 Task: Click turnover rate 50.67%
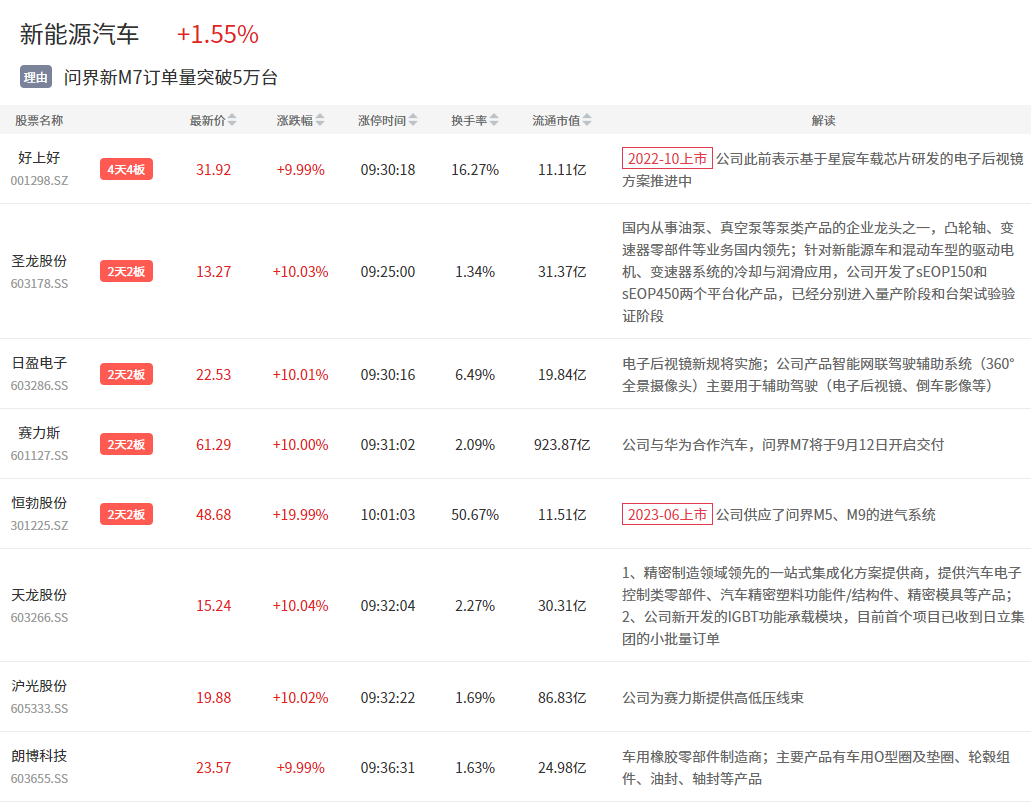tap(475, 515)
